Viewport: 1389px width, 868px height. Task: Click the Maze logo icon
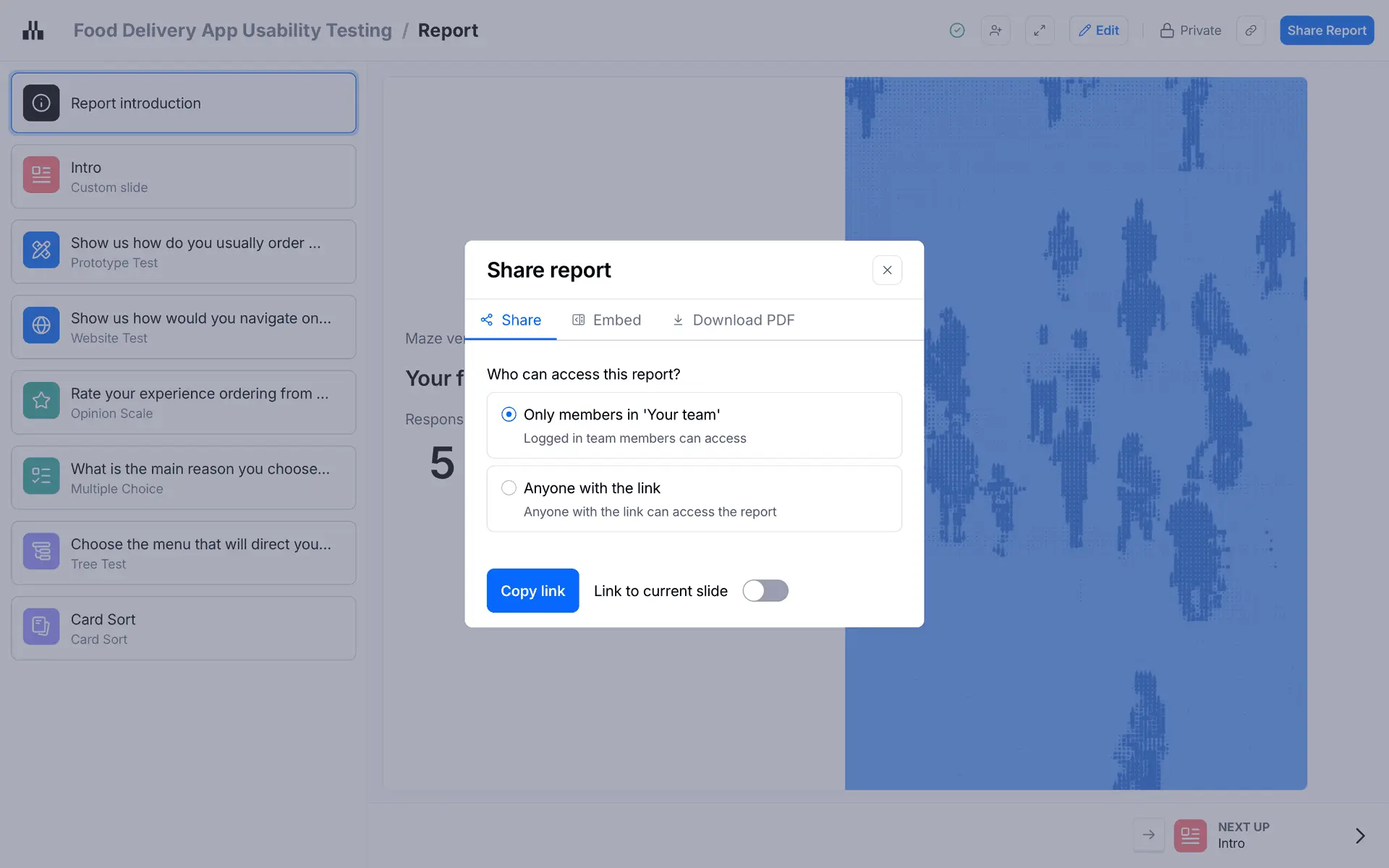33,30
